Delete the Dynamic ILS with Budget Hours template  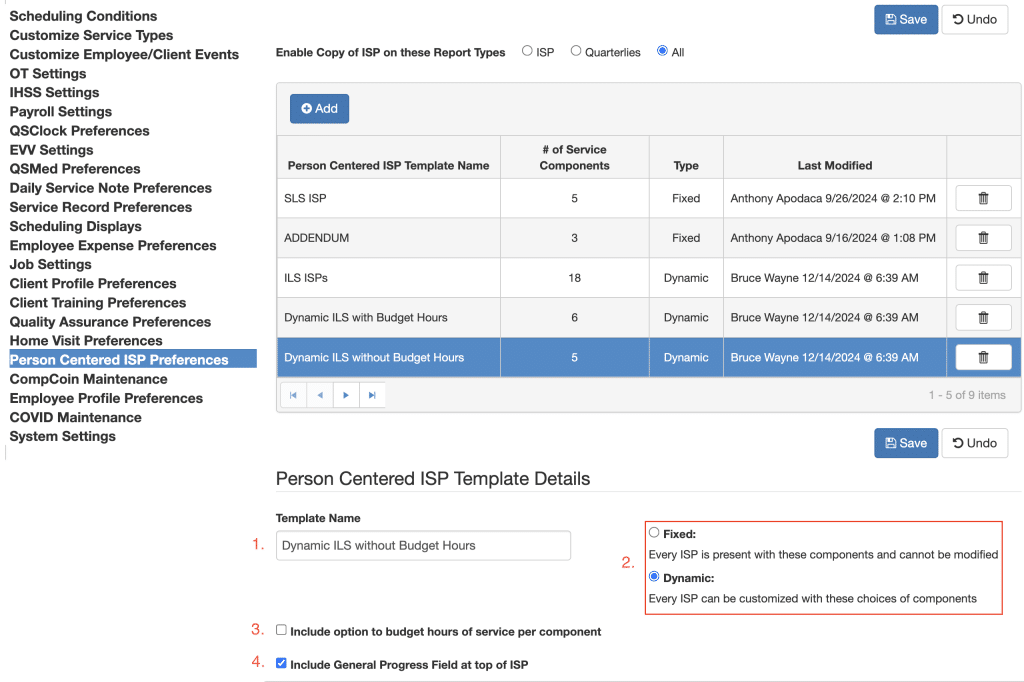983,317
